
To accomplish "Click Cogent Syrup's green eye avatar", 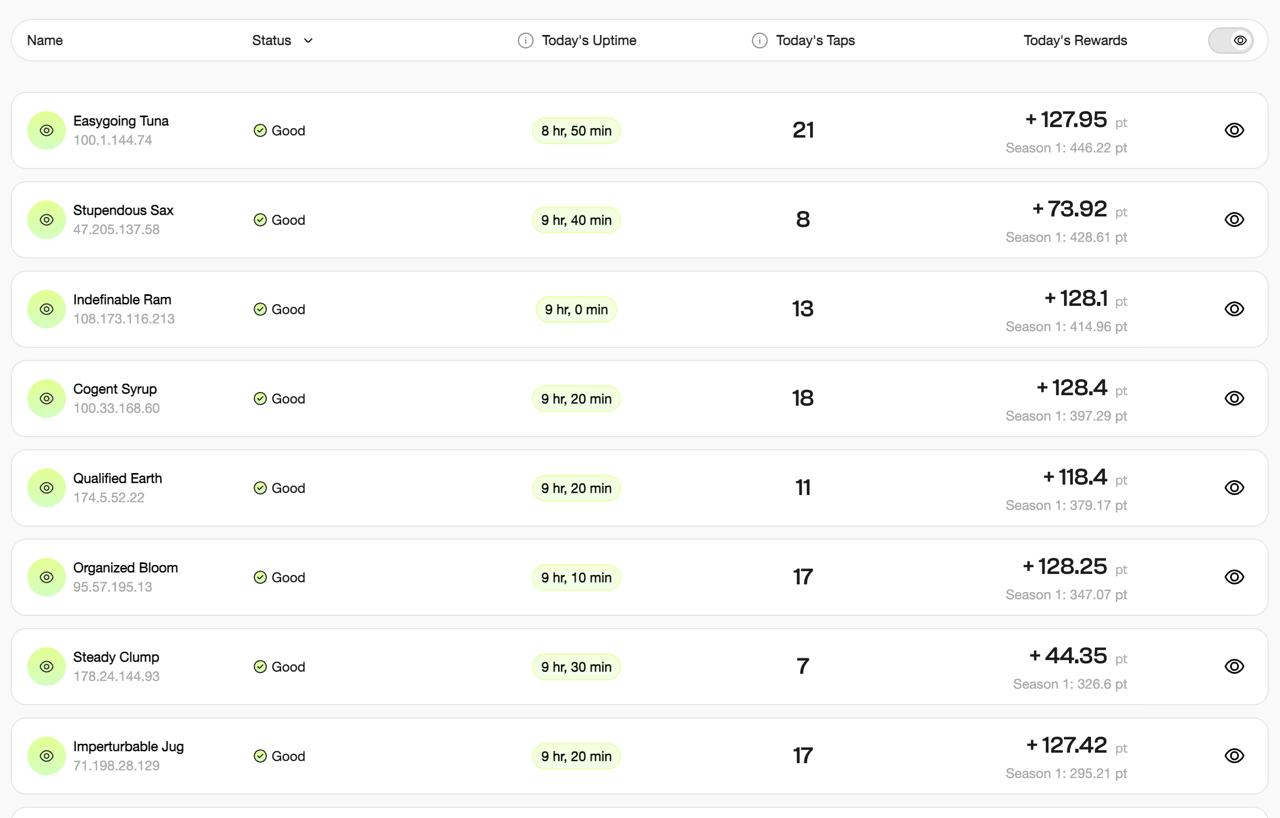I will click(46, 399).
